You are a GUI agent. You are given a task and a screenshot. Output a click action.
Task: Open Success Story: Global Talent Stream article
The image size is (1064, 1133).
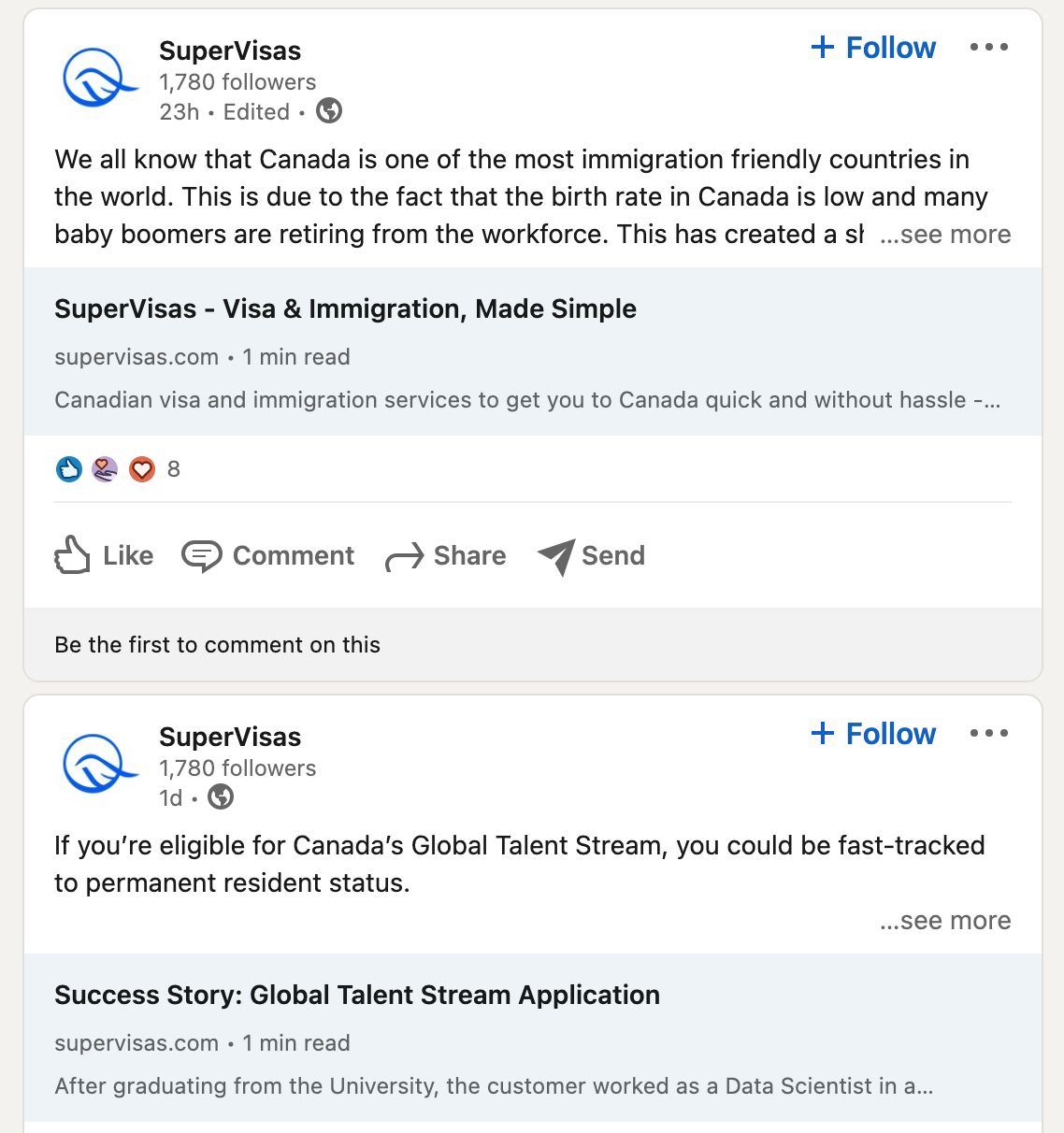pyautogui.click(x=357, y=996)
